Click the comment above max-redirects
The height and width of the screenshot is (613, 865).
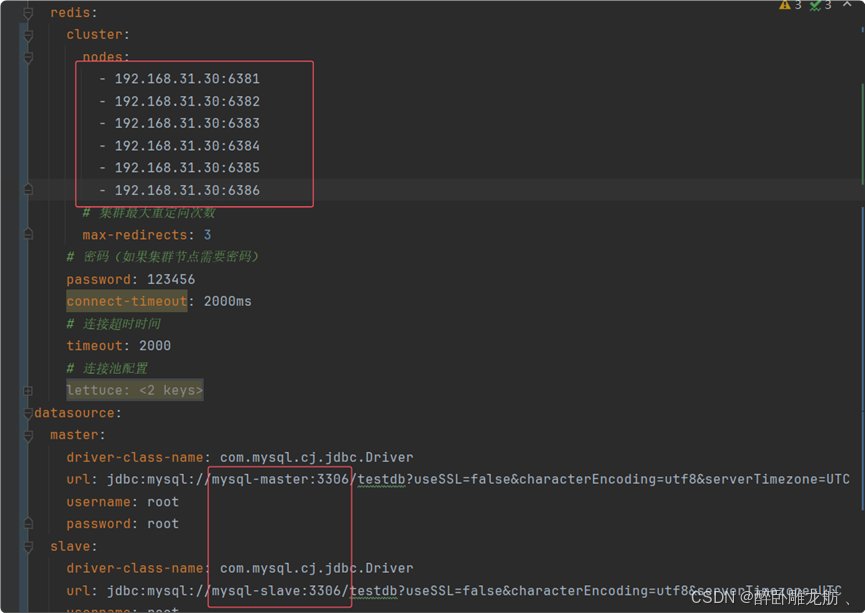coord(149,213)
